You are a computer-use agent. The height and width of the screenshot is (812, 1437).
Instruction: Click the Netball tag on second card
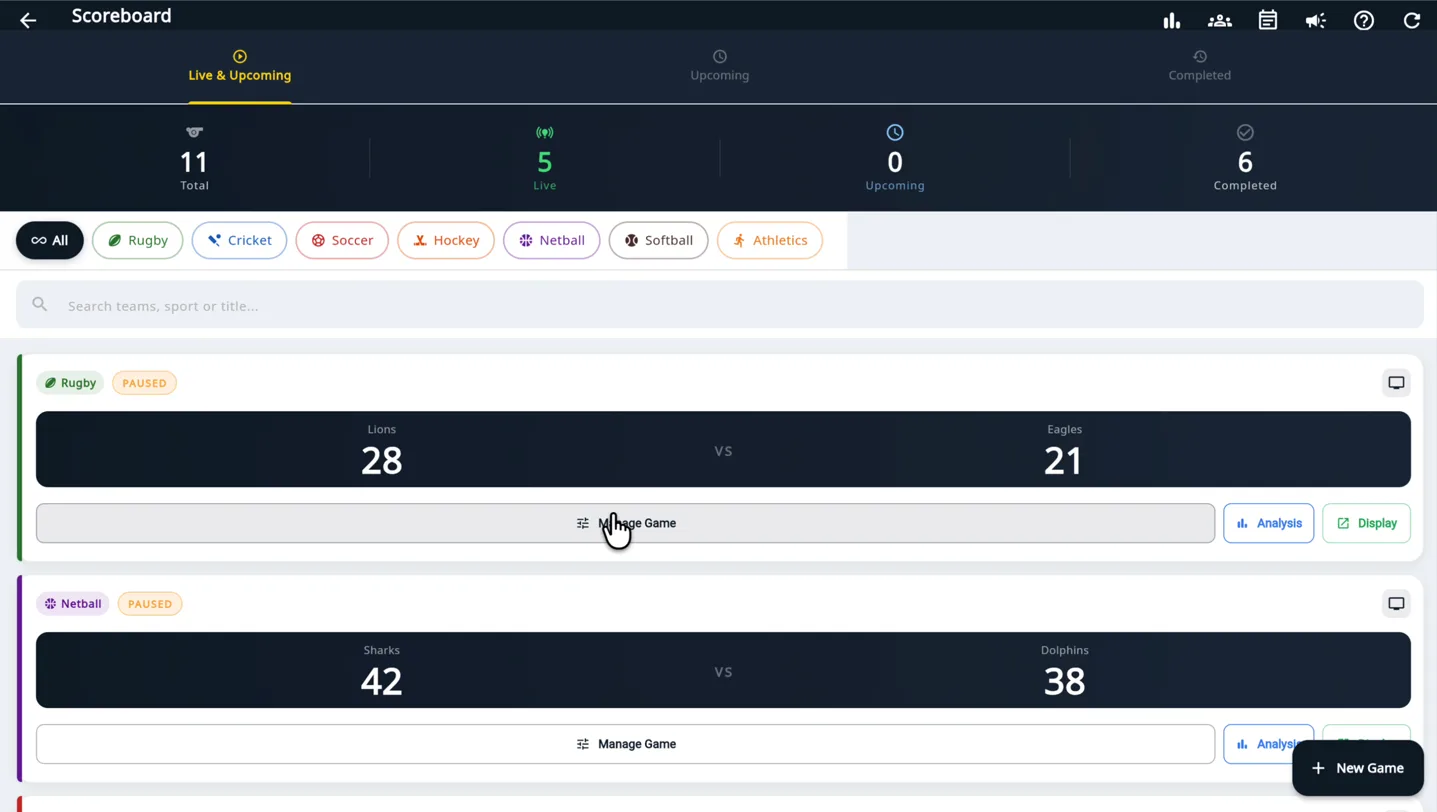[73, 604]
